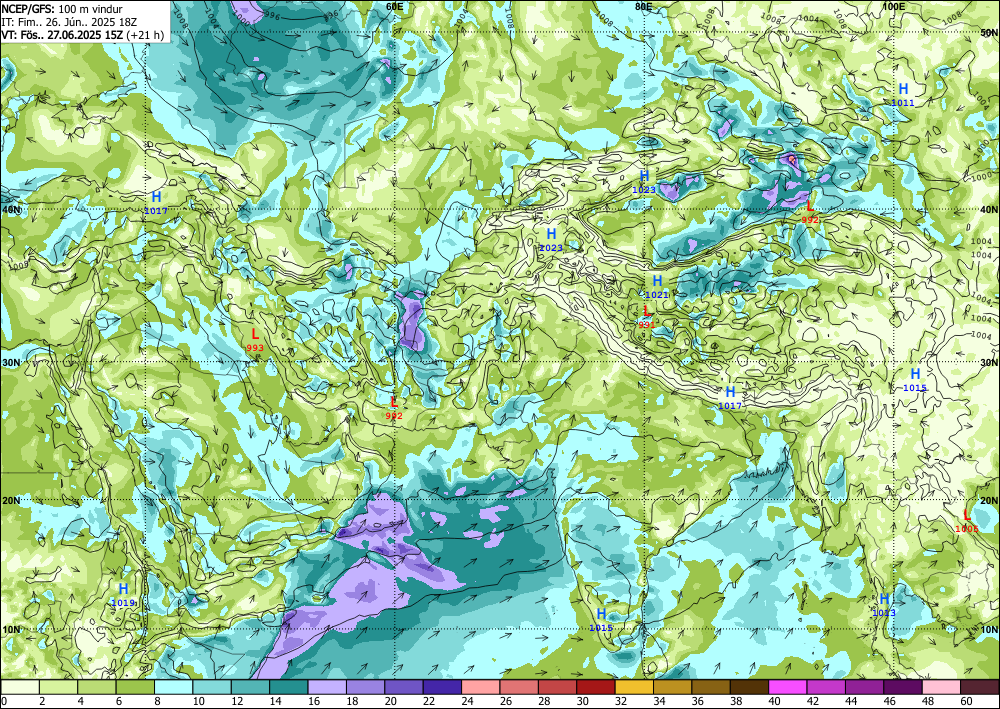Click the 'H 1011' high pressure marker
Image resolution: width=1000 pixels, height=709 pixels.
(x=903, y=94)
